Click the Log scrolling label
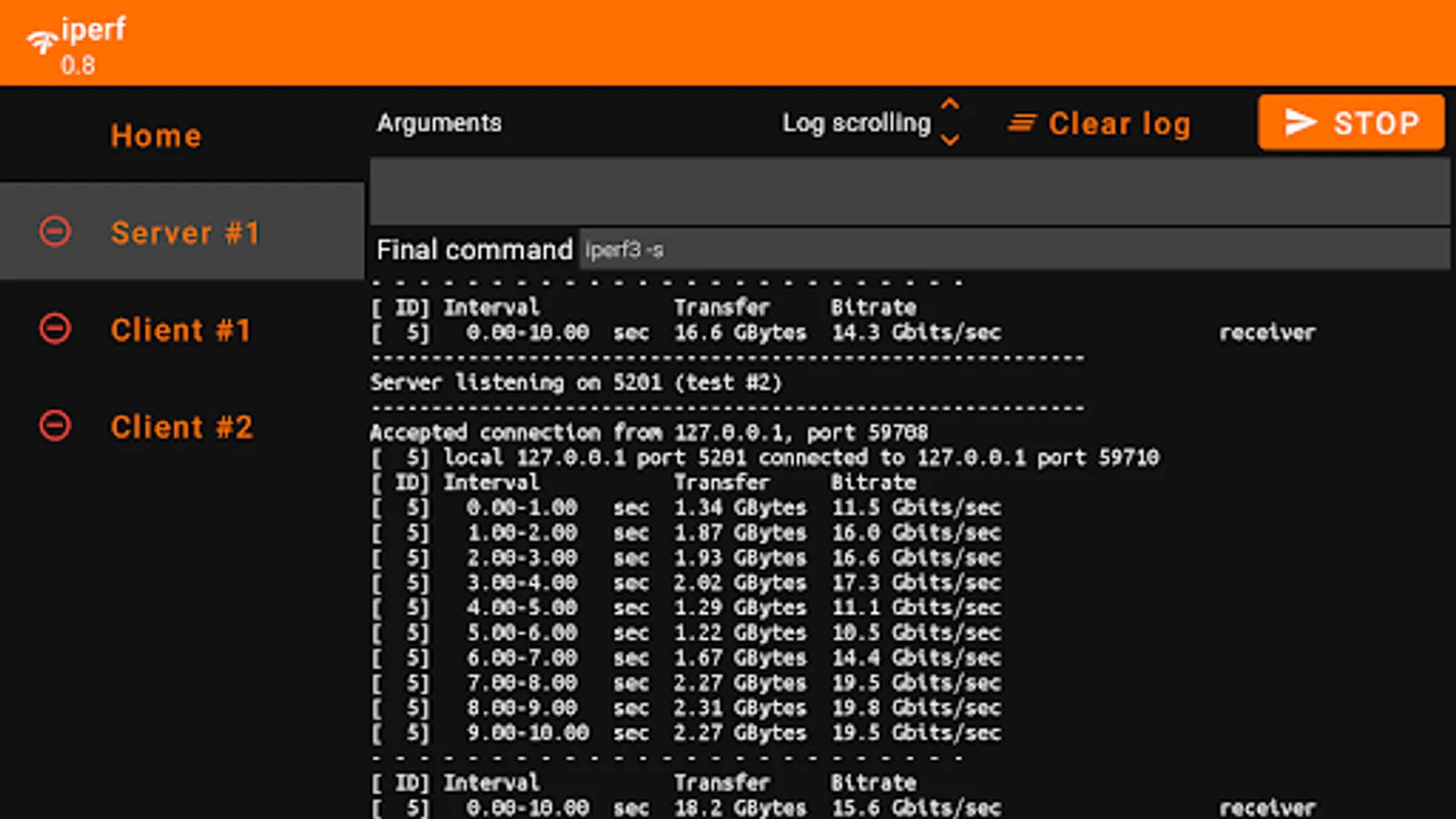Screen dimensions: 1456x819 point(856,123)
